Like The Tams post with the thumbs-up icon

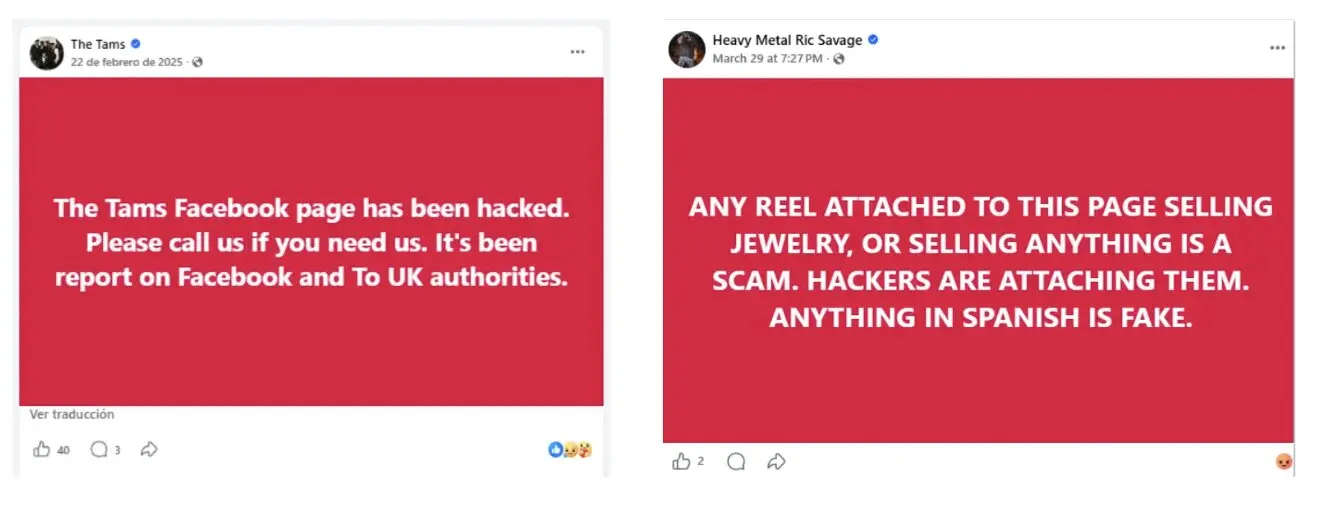[x=42, y=450]
